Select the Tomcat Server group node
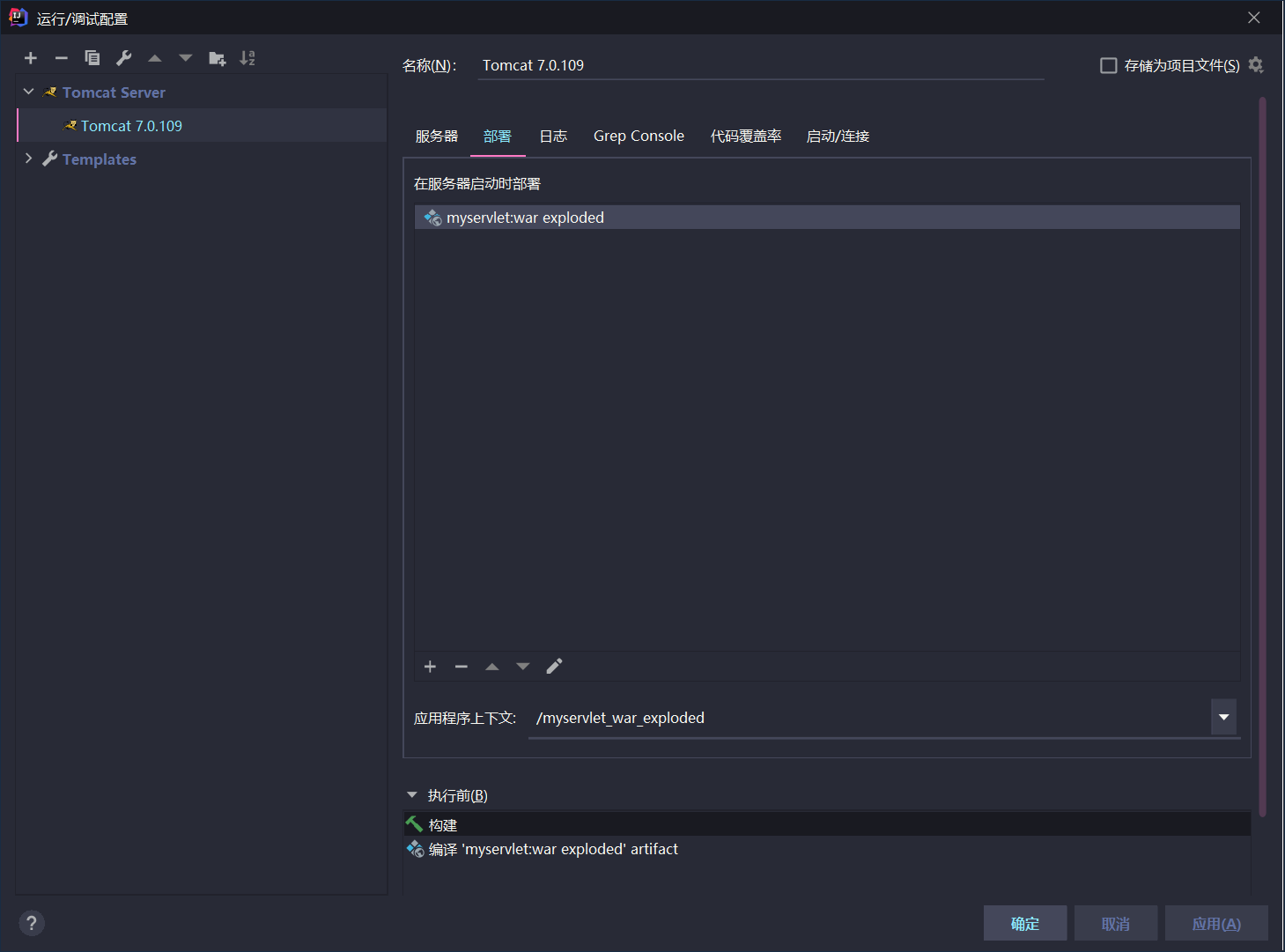Screen dimensions: 1285x952 coord(114,92)
